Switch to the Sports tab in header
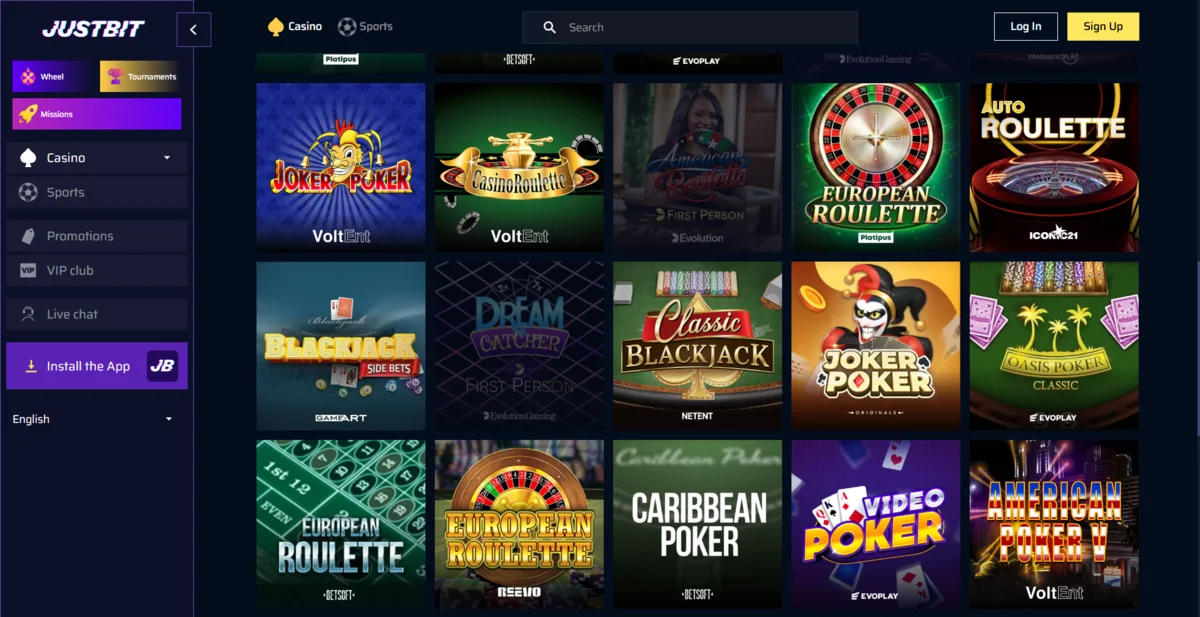Image resolution: width=1200 pixels, height=617 pixels. [365, 27]
